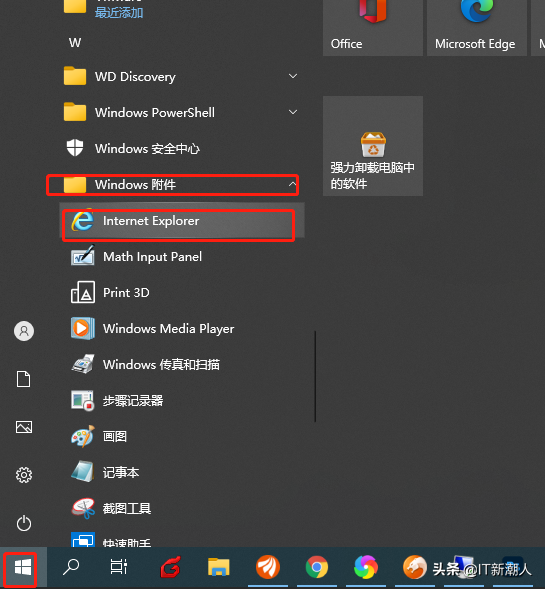Open Task View on taskbar

[x=119, y=567]
